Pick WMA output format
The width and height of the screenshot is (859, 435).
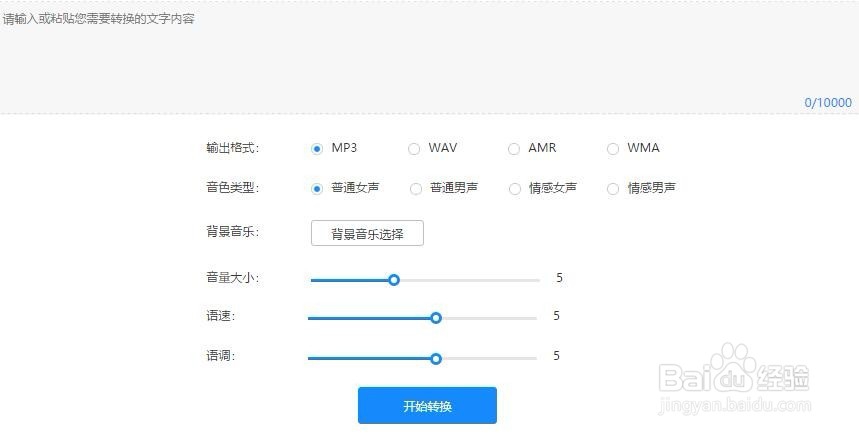pyautogui.click(x=613, y=148)
